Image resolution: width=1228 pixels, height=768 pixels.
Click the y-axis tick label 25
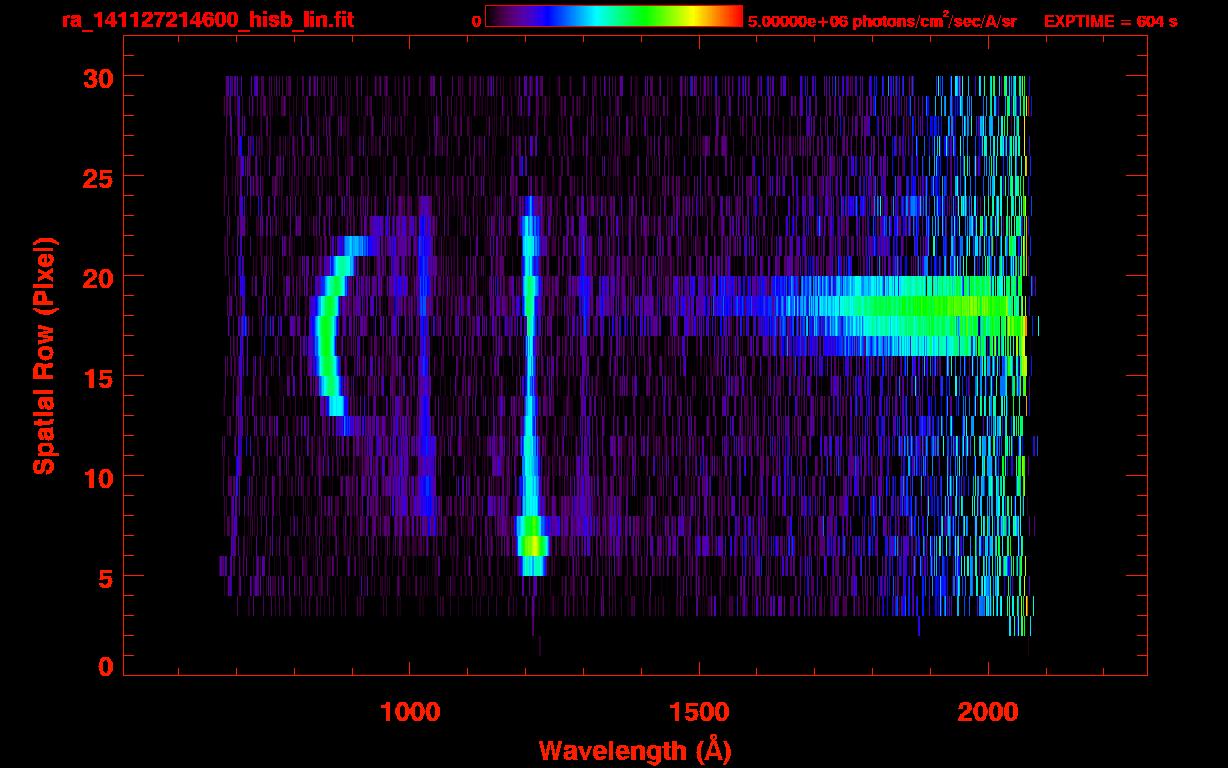tap(97, 177)
